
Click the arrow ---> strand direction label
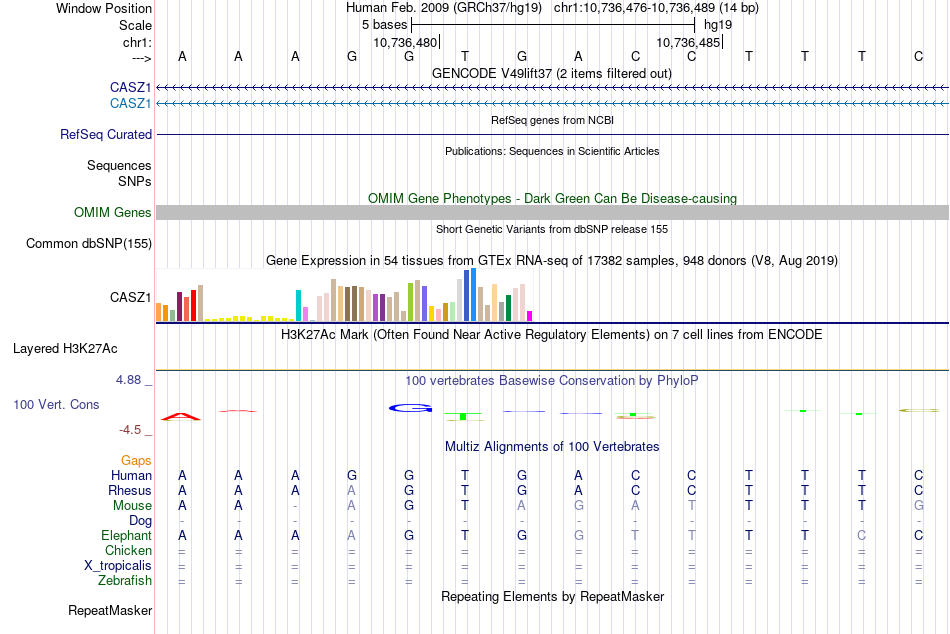pyautogui.click(x=141, y=58)
